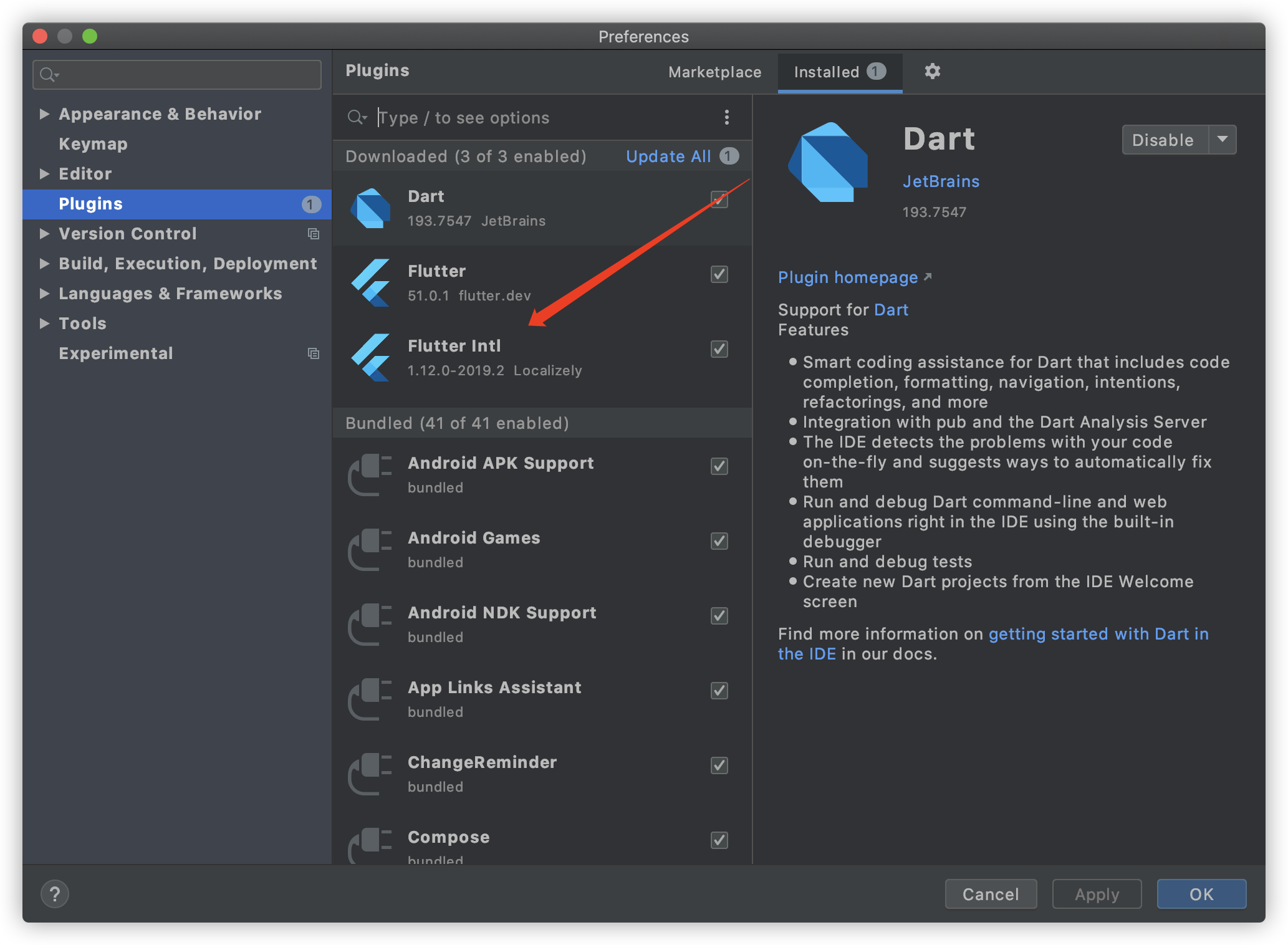Select Plugins in the settings tree
The width and height of the screenshot is (1288, 945).
[x=177, y=204]
